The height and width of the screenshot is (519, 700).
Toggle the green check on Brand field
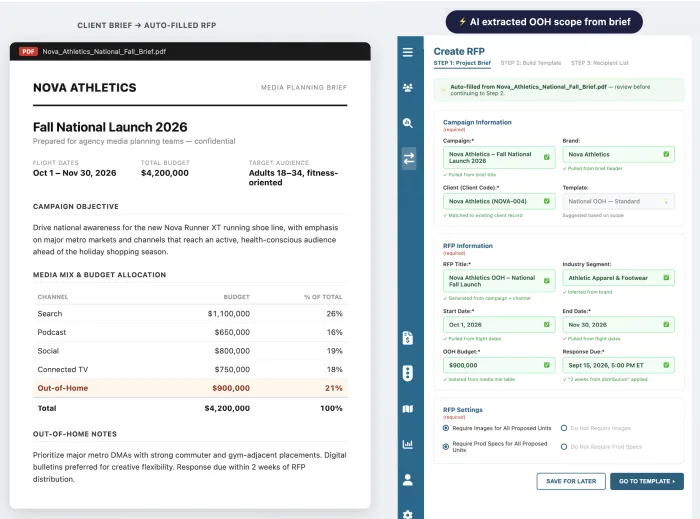tap(666, 154)
